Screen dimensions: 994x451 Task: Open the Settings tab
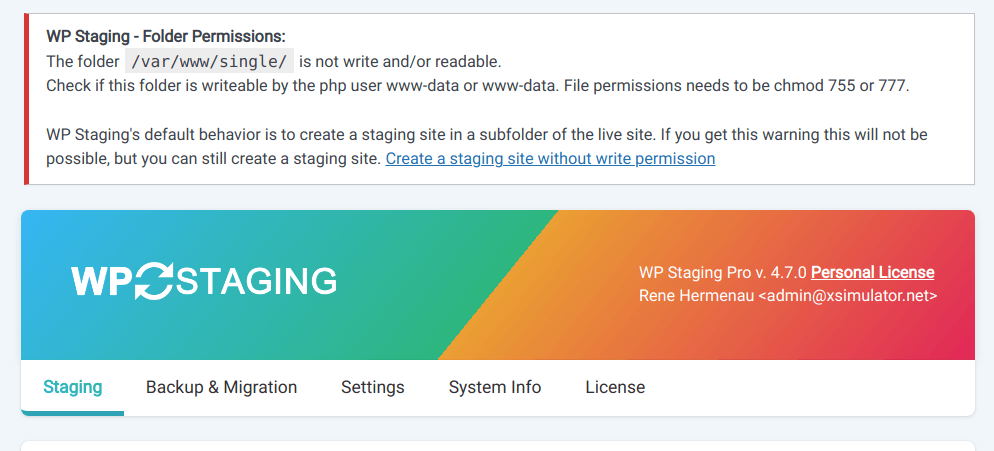(373, 387)
